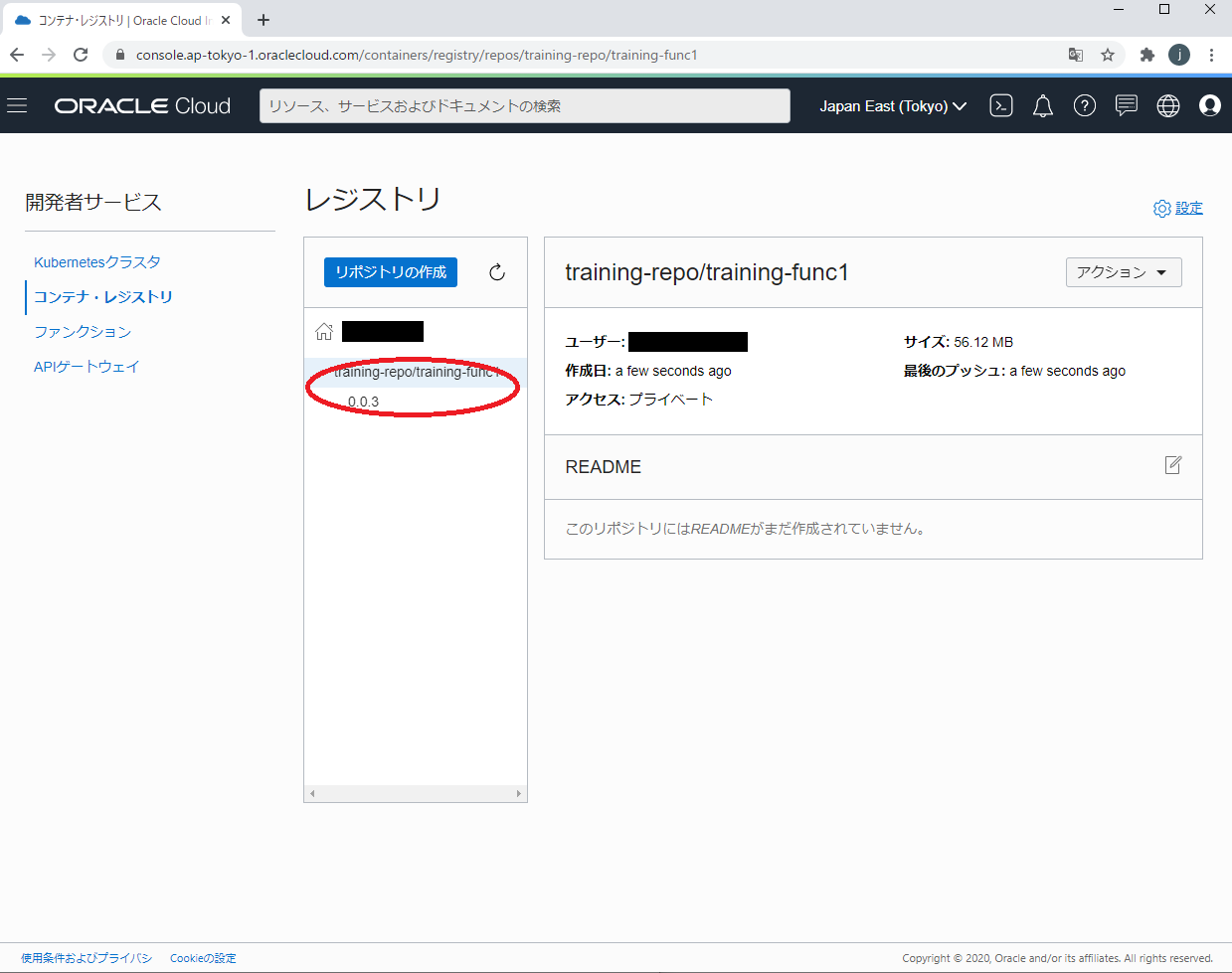Image resolution: width=1232 pixels, height=973 pixels.
Task: Select Kubernetesクラスタ in sidebar
Action: pos(97,262)
